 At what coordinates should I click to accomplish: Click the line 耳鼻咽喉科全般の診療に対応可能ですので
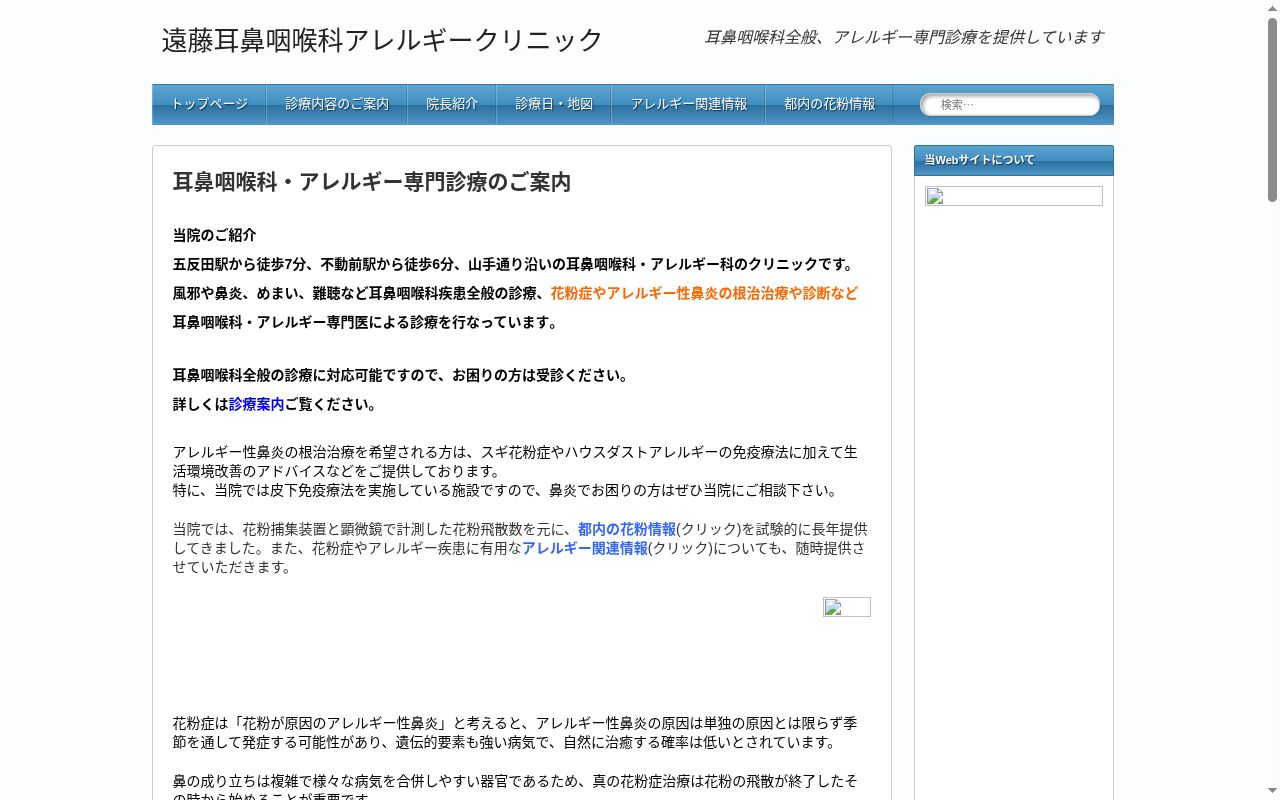(x=403, y=375)
